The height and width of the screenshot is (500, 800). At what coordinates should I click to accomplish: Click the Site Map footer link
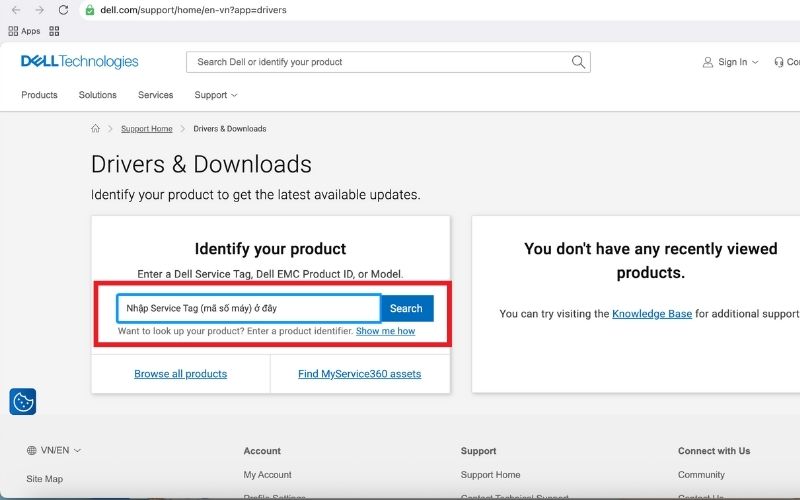coord(44,479)
